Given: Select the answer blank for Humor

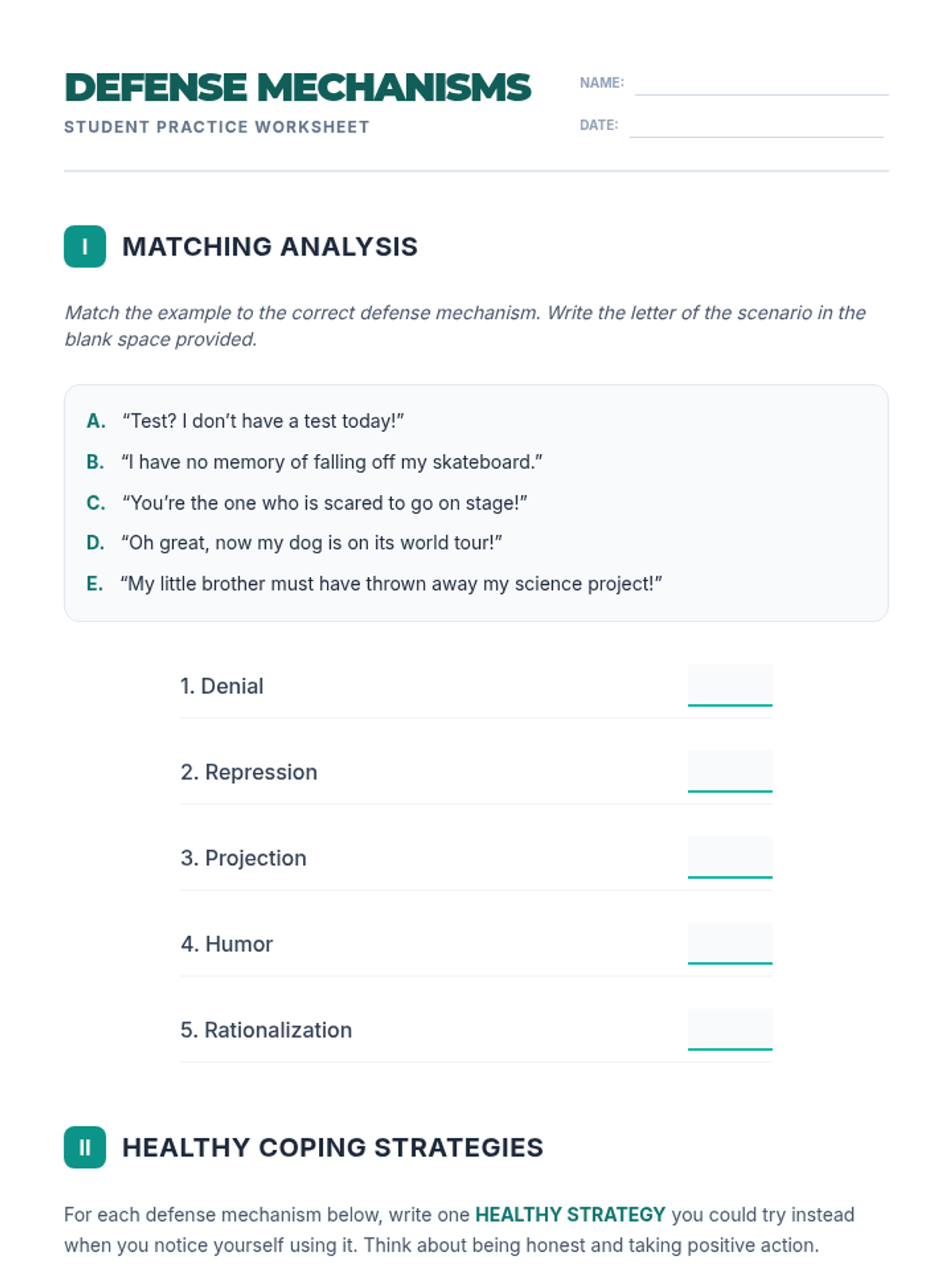Looking at the screenshot, I should coord(730,943).
